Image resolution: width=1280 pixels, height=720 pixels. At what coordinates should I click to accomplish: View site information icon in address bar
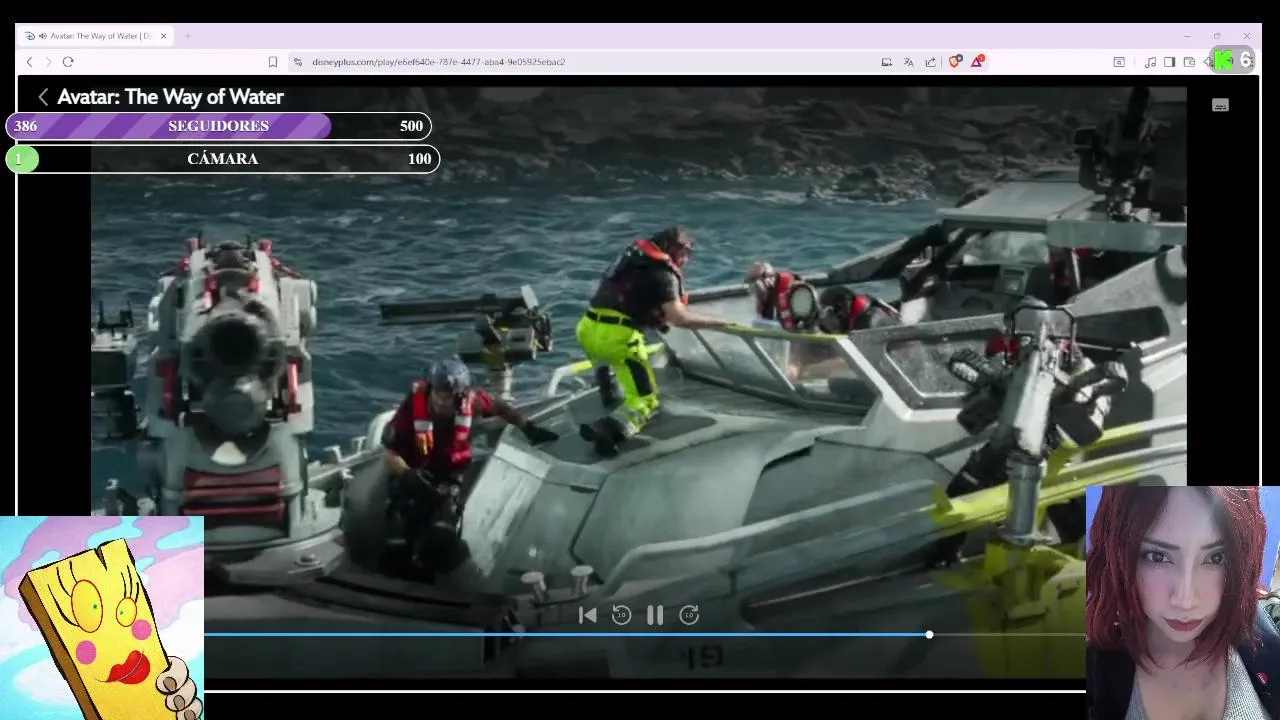[x=298, y=62]
